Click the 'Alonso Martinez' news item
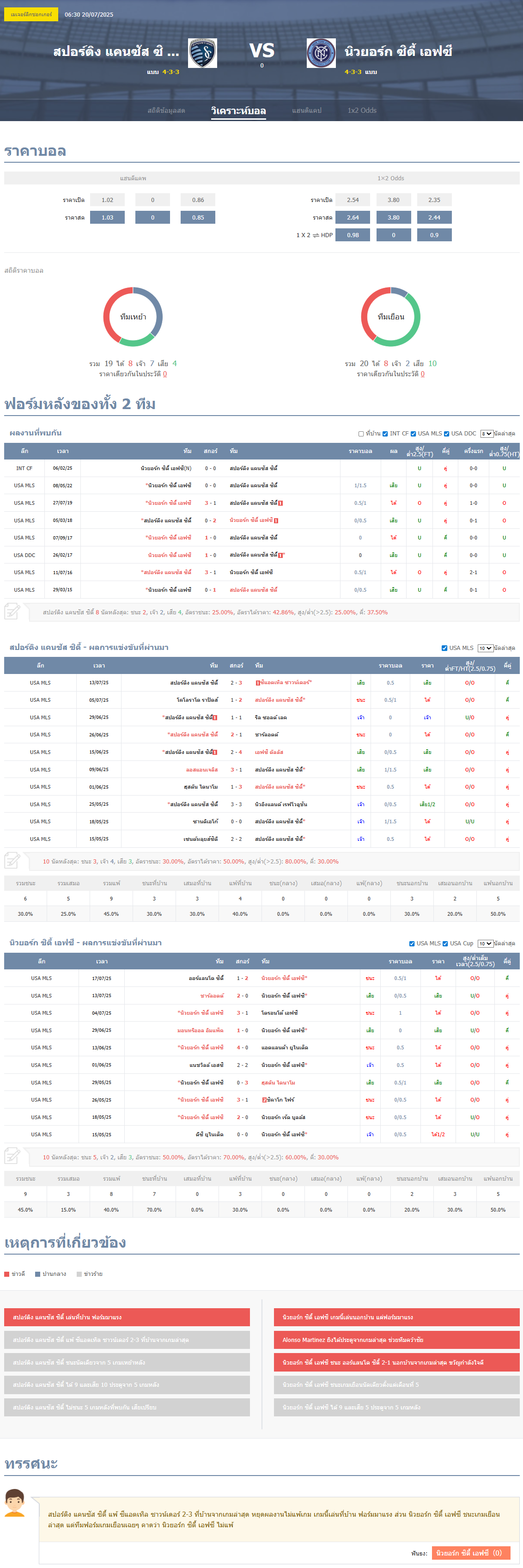 click(x=396, y=1340)
